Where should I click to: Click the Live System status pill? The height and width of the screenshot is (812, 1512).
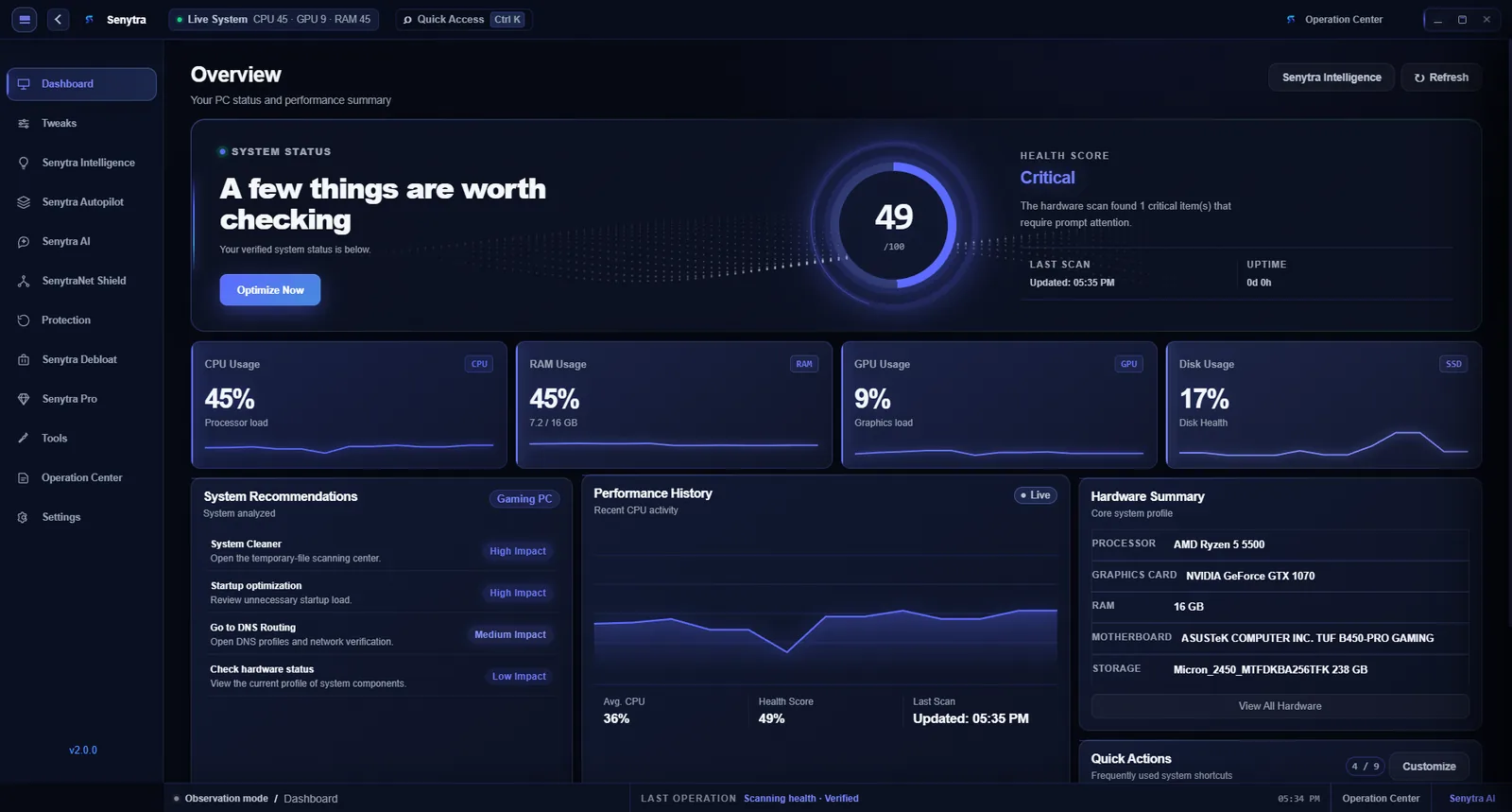click(x=274, y=19)
